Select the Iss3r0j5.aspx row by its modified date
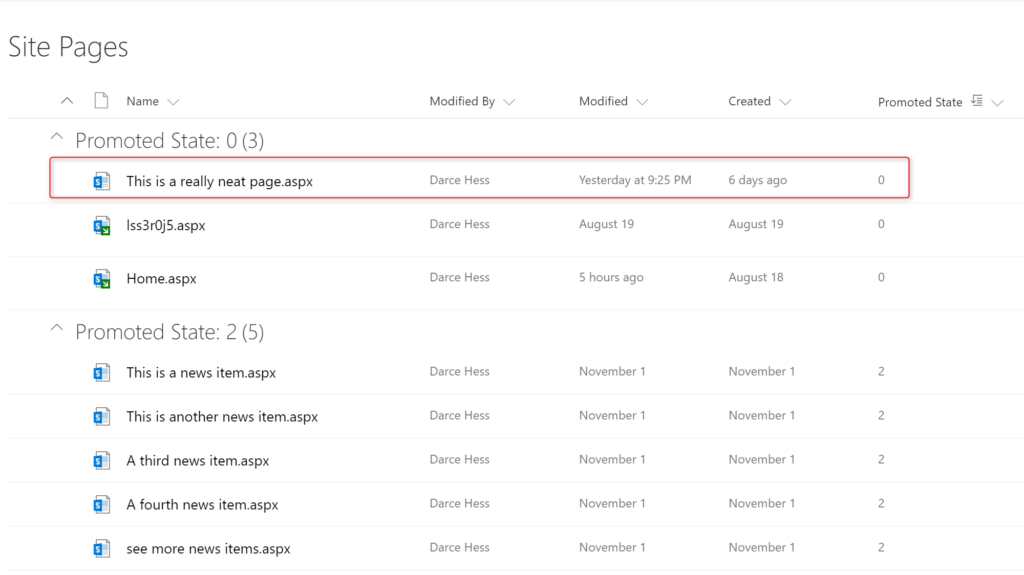This screenshot has height=575, width=1024. (606, 224)
